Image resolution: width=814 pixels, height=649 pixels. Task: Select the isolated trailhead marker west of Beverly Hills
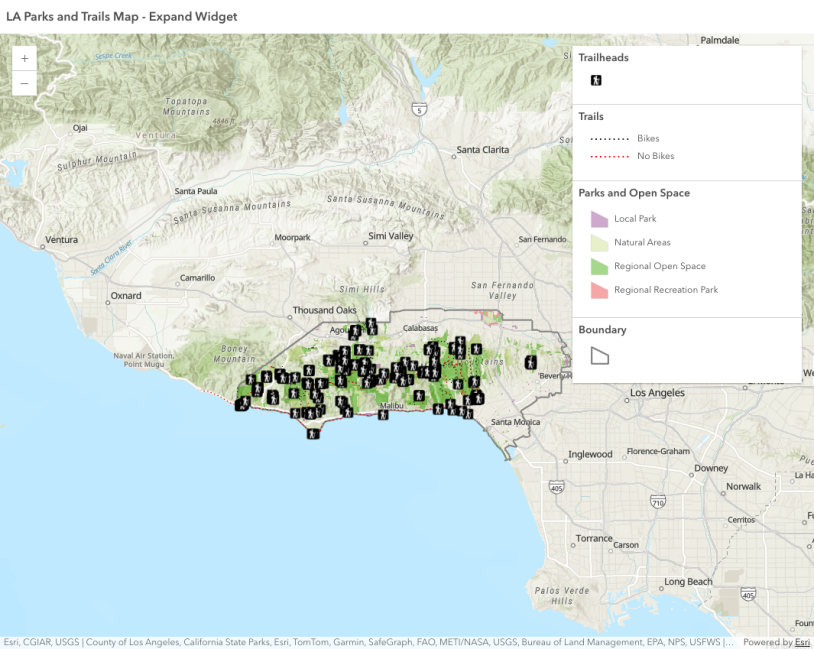531,361
